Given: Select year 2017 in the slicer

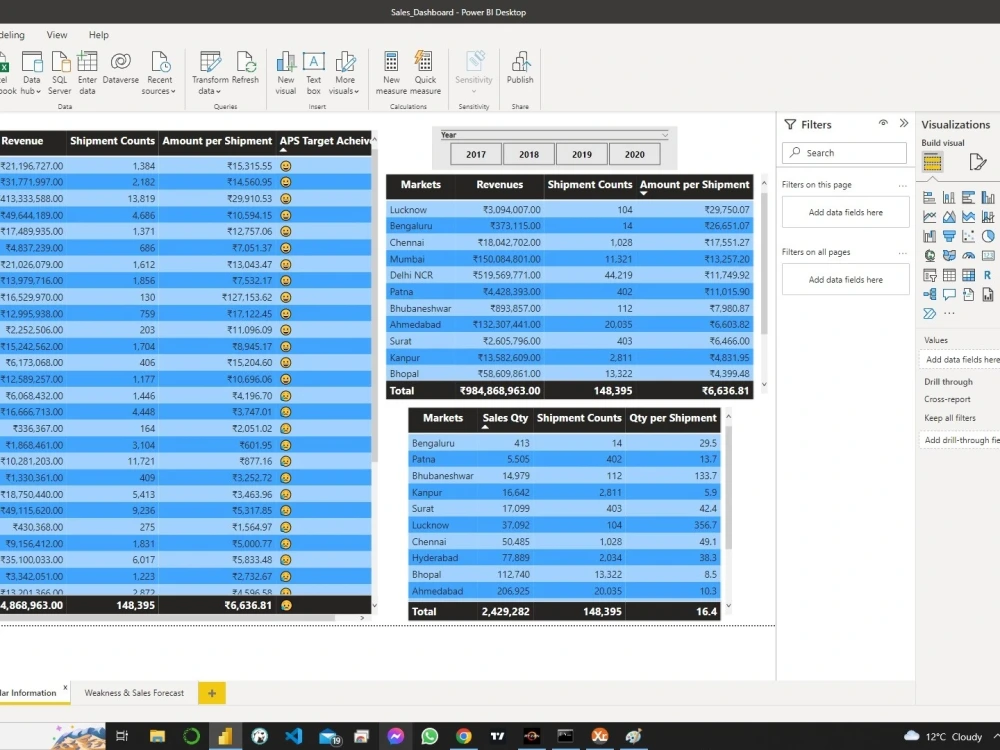Looking at the screenshot, I should click(x=475, y=154).
